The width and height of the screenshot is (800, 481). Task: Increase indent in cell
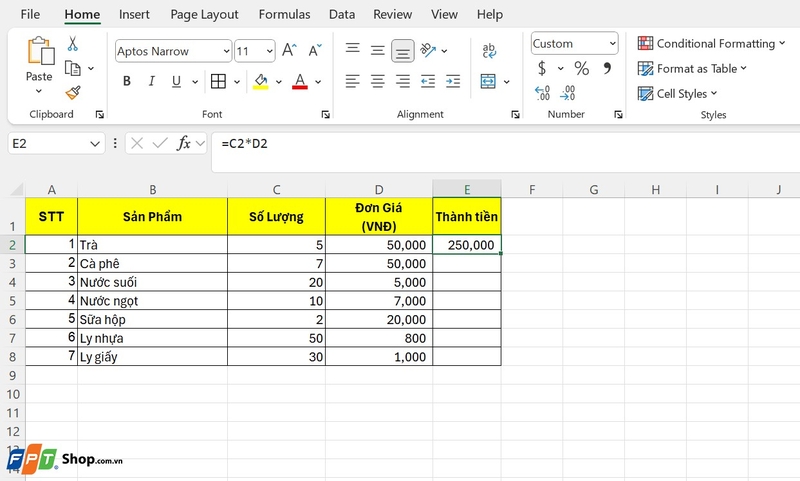[453, 81]
